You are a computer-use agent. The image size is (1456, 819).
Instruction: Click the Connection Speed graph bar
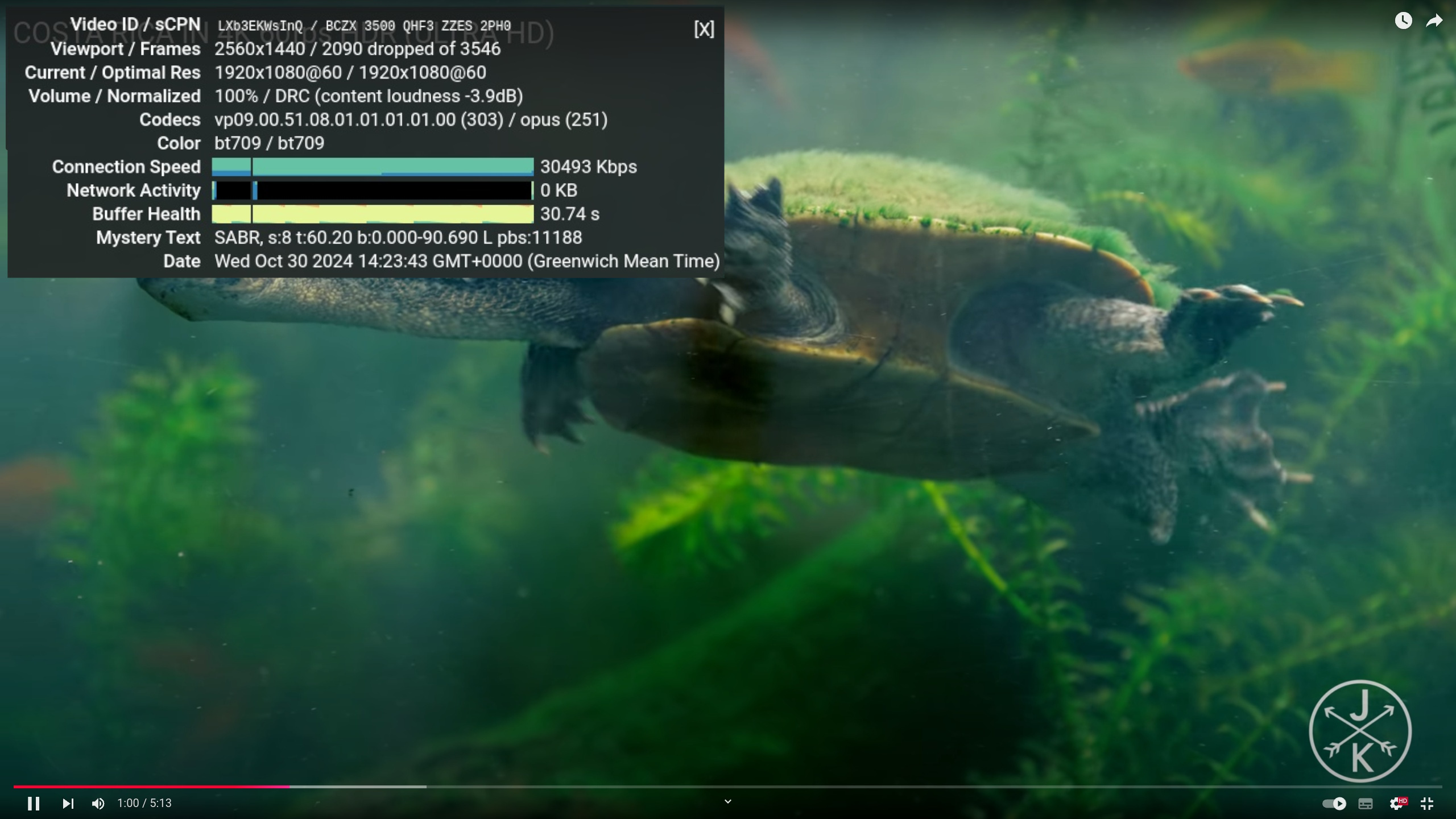pos(373,167)
